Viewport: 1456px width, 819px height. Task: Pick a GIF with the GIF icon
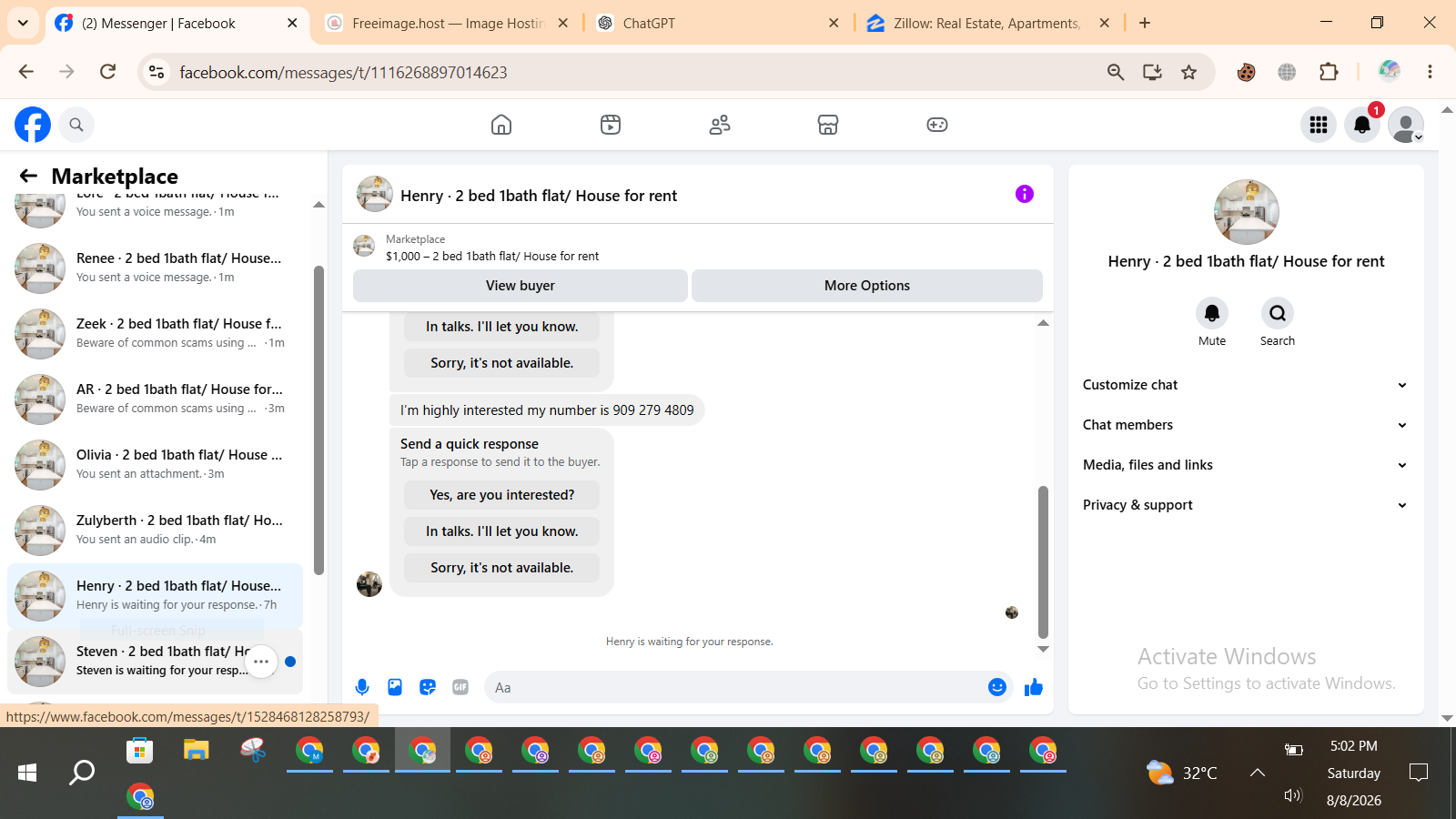click(460, 687)
